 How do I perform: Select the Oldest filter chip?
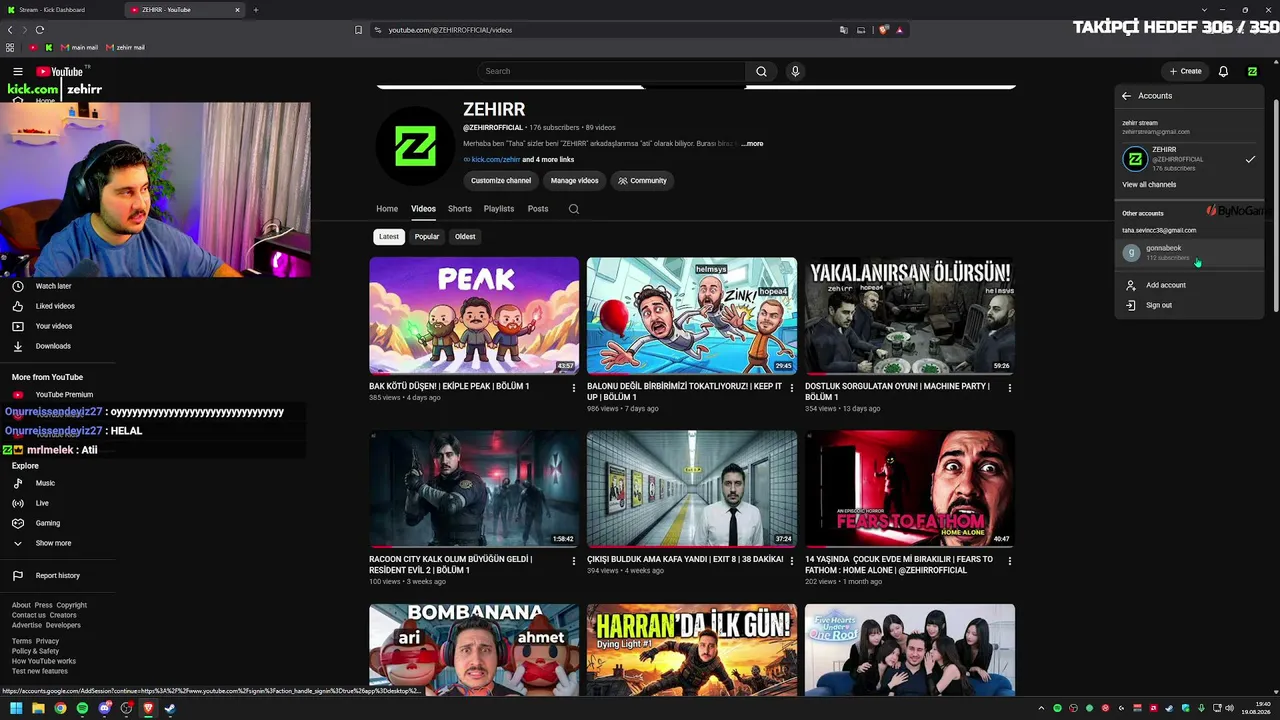coord(465,237)
